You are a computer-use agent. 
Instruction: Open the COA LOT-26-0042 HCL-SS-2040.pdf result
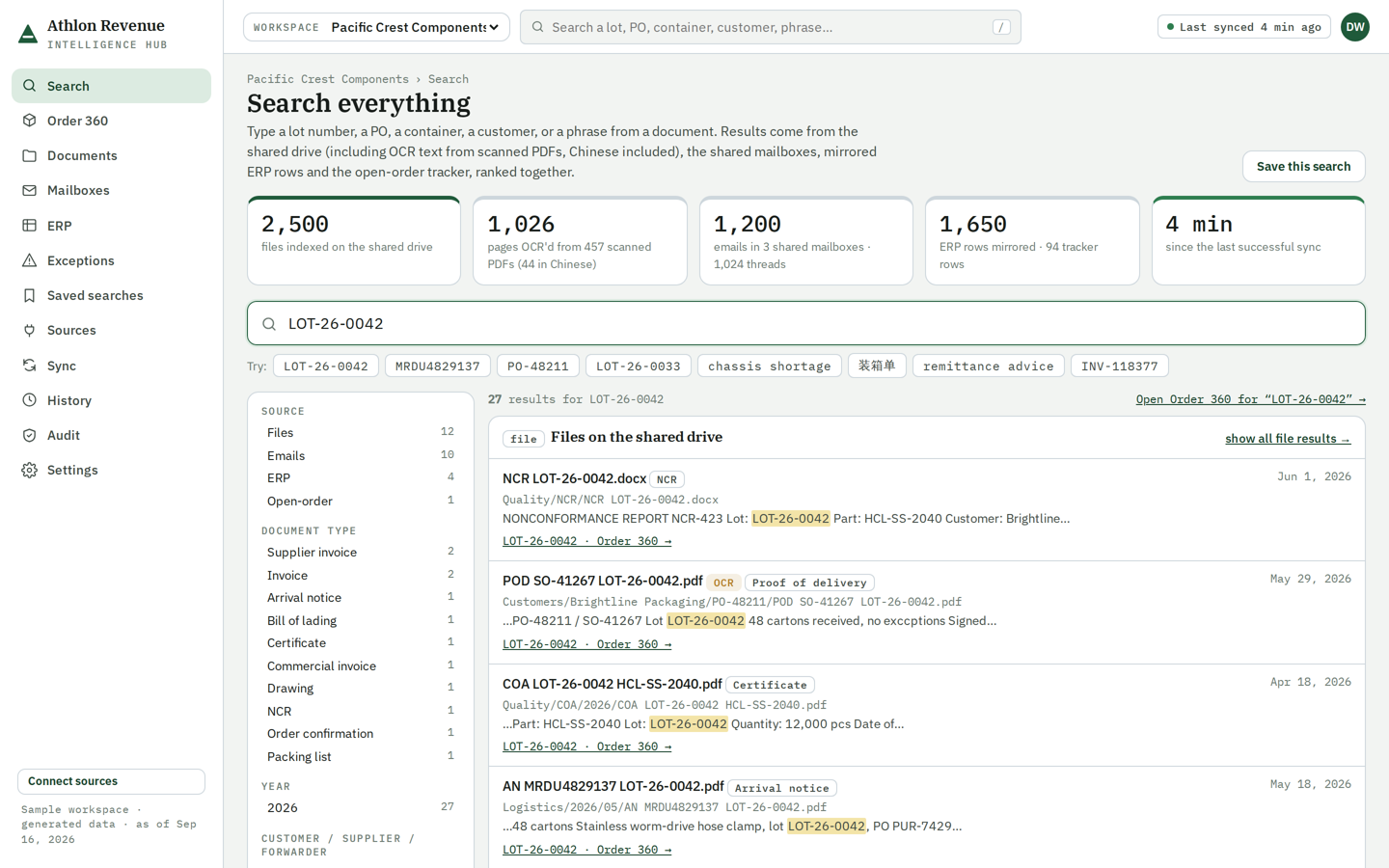click(612, 684)
